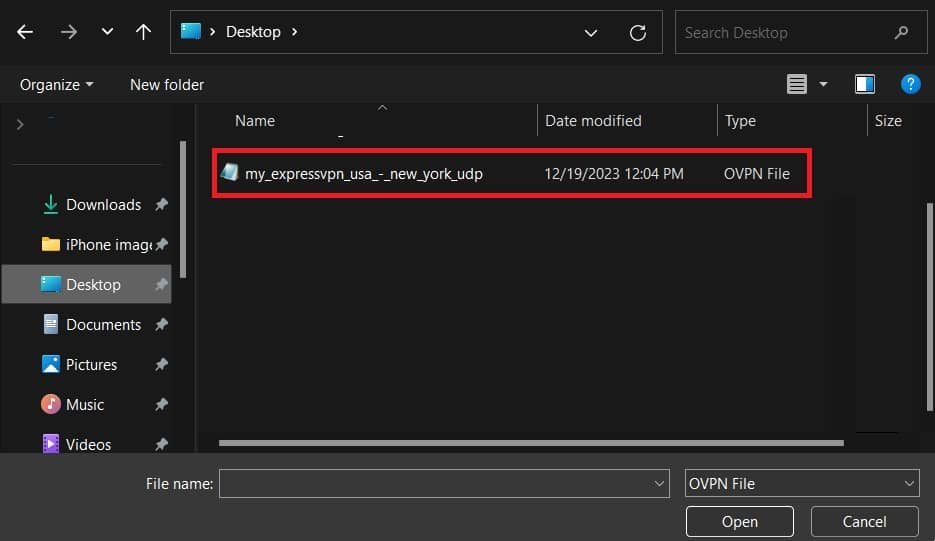Sort by Date modified column
This screenshot has width=935, height=541.
(593, 120)
